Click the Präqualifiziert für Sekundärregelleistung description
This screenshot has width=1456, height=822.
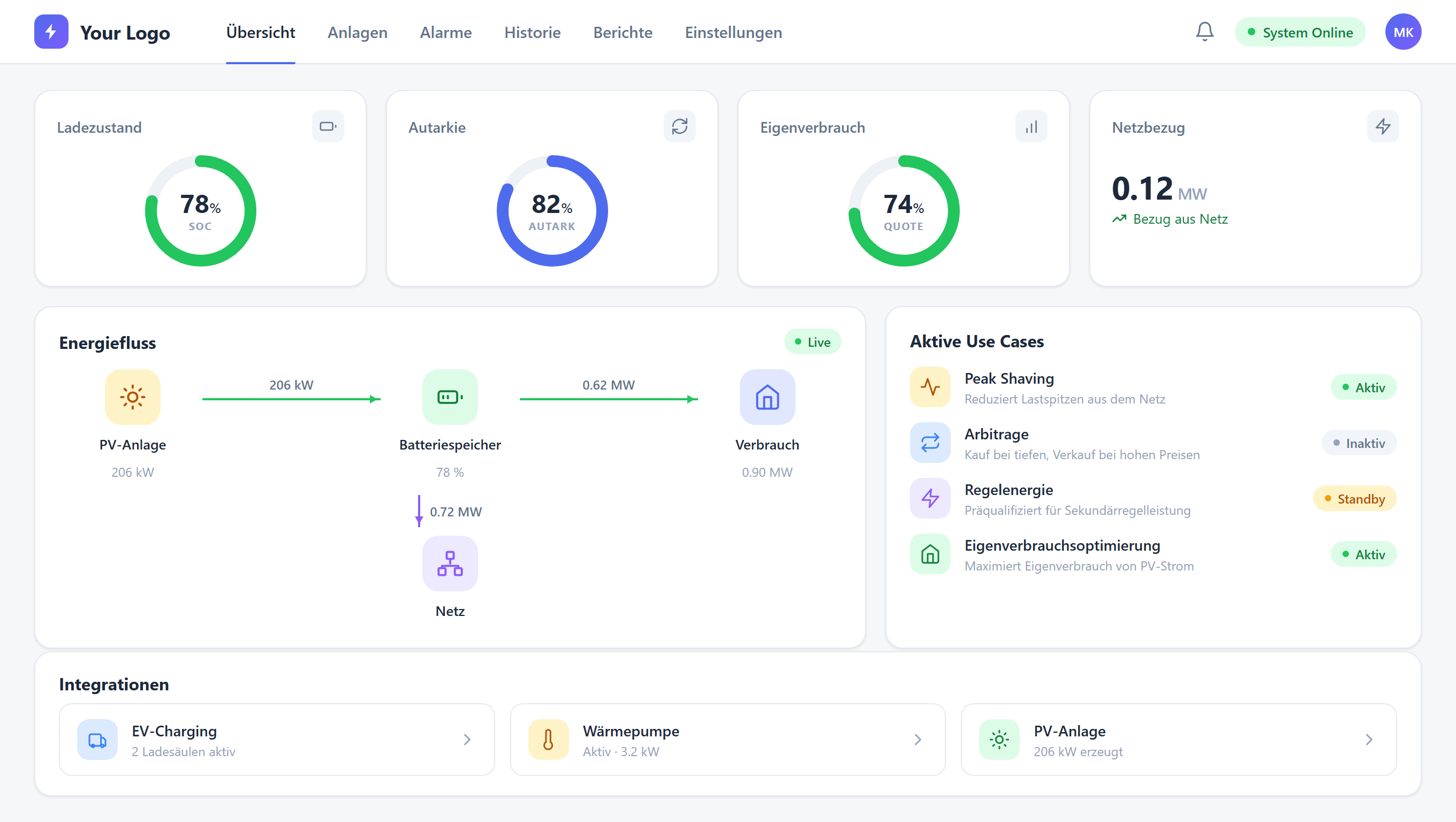click(x=1078, y=510)
